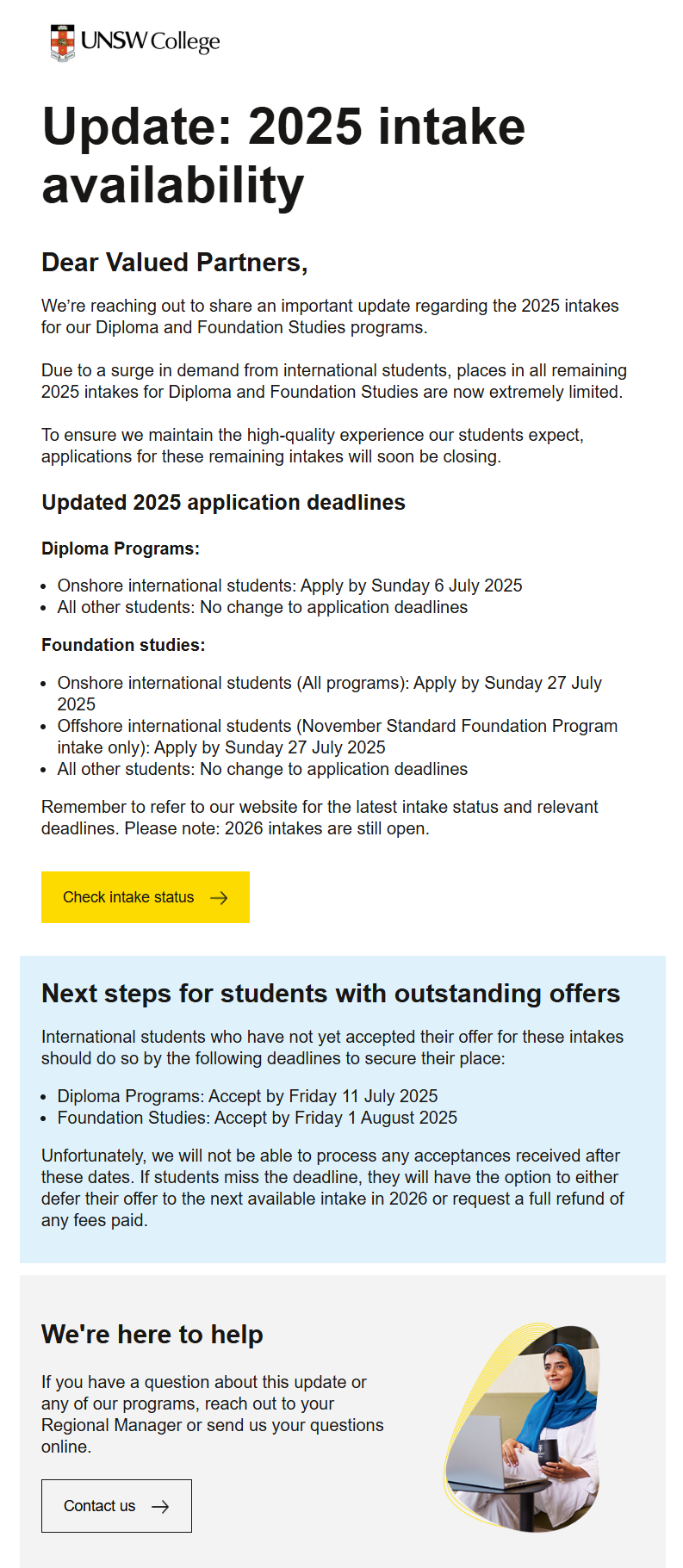Click the Onshore Diploma 6 July 2025 bullet
The image size is (683, 1568).
[289, 586]
